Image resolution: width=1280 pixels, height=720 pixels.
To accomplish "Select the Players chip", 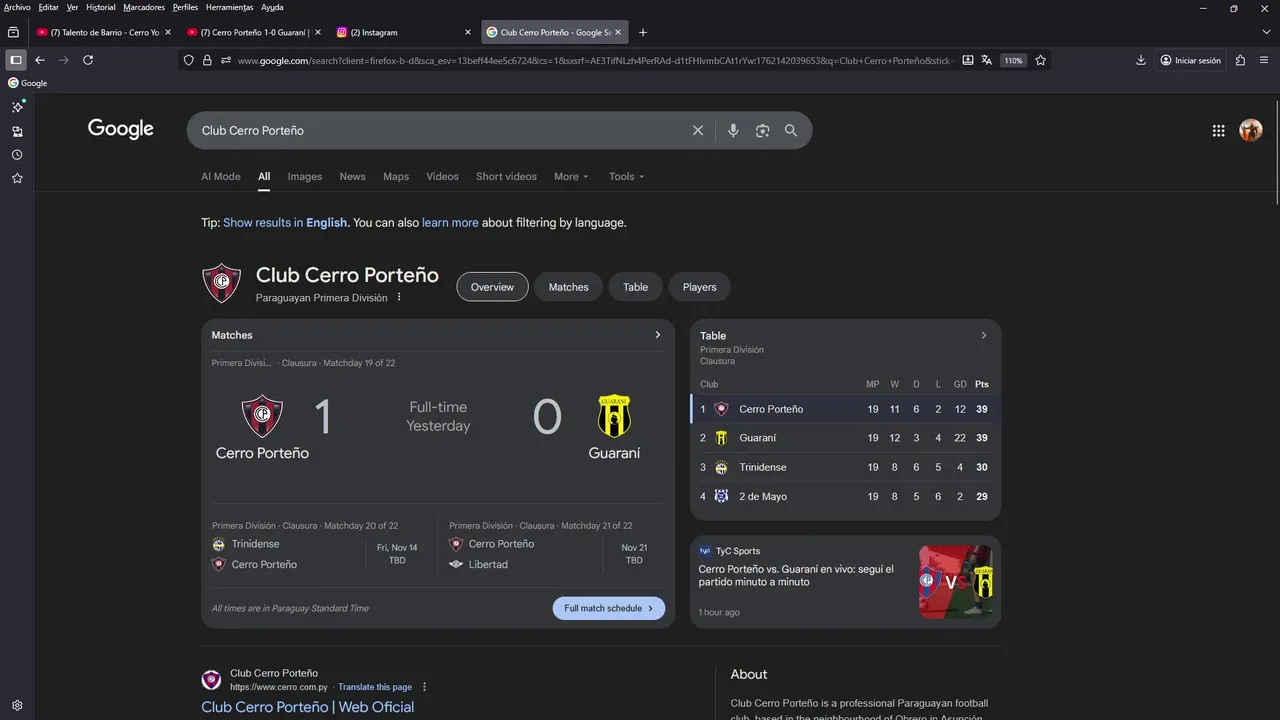I will tap(700, 287).
